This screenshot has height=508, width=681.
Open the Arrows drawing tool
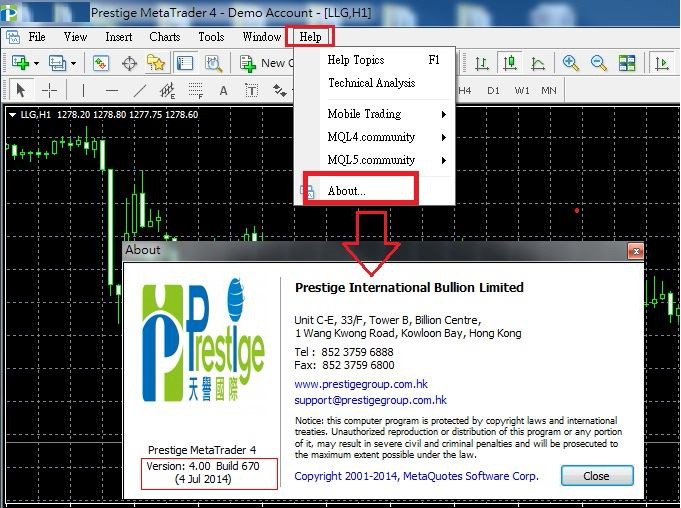280,90
